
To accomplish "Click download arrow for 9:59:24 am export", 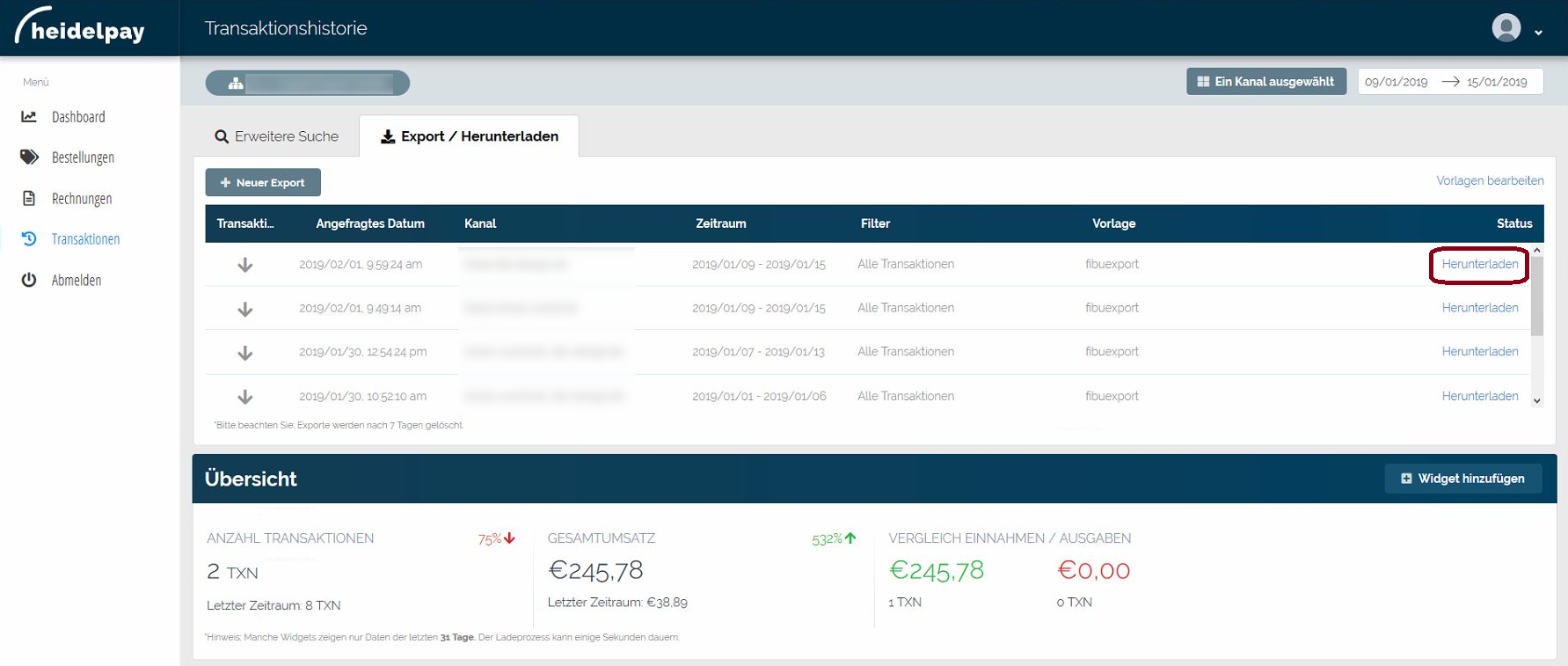I will point(245,265).
